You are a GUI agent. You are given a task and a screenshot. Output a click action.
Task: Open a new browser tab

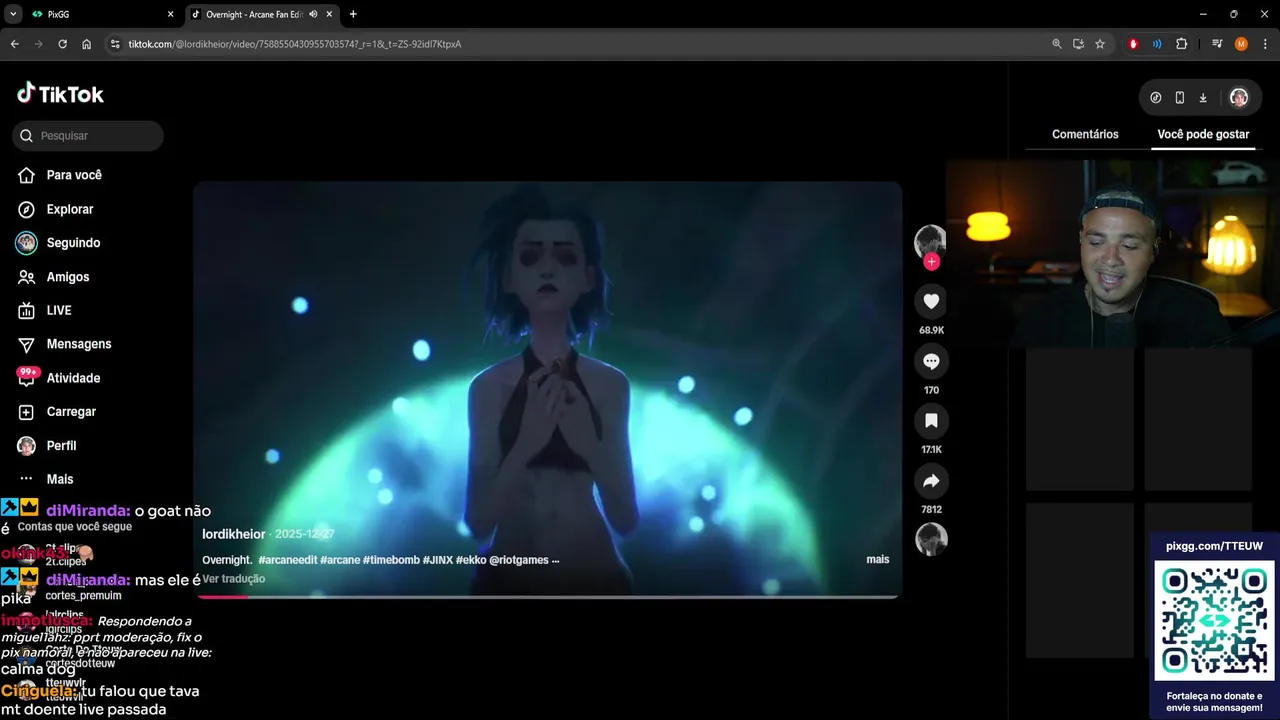[353, 14]
